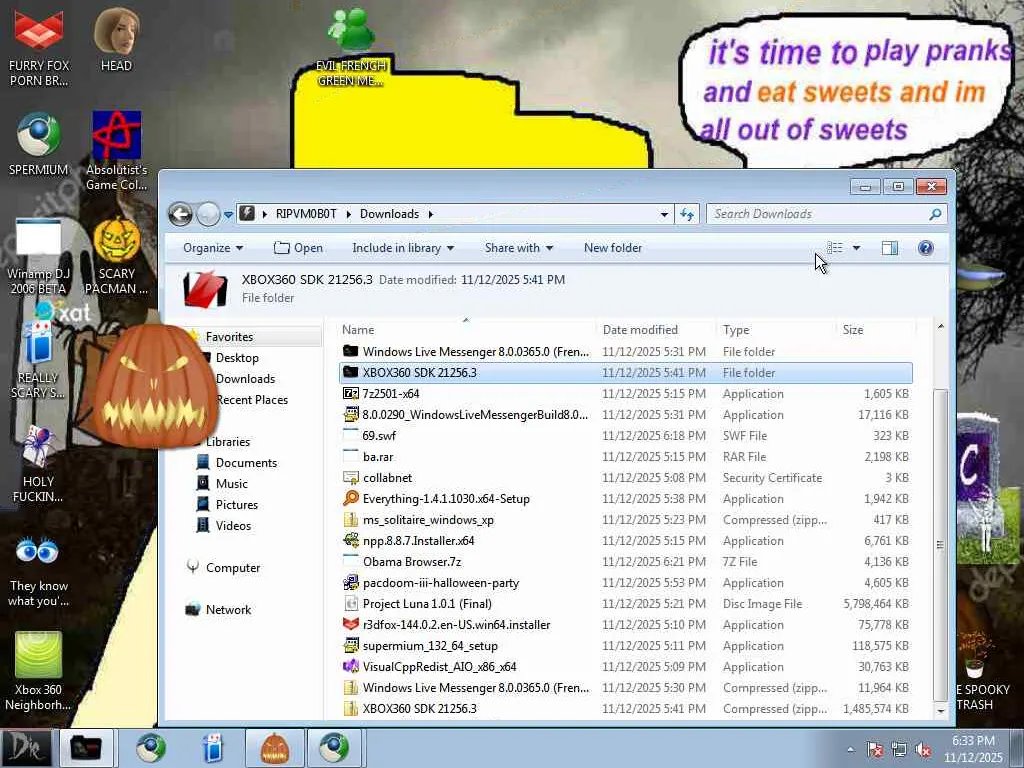
Task: Expand the breadcrumb arrow after Downloads
Action: 431,214
